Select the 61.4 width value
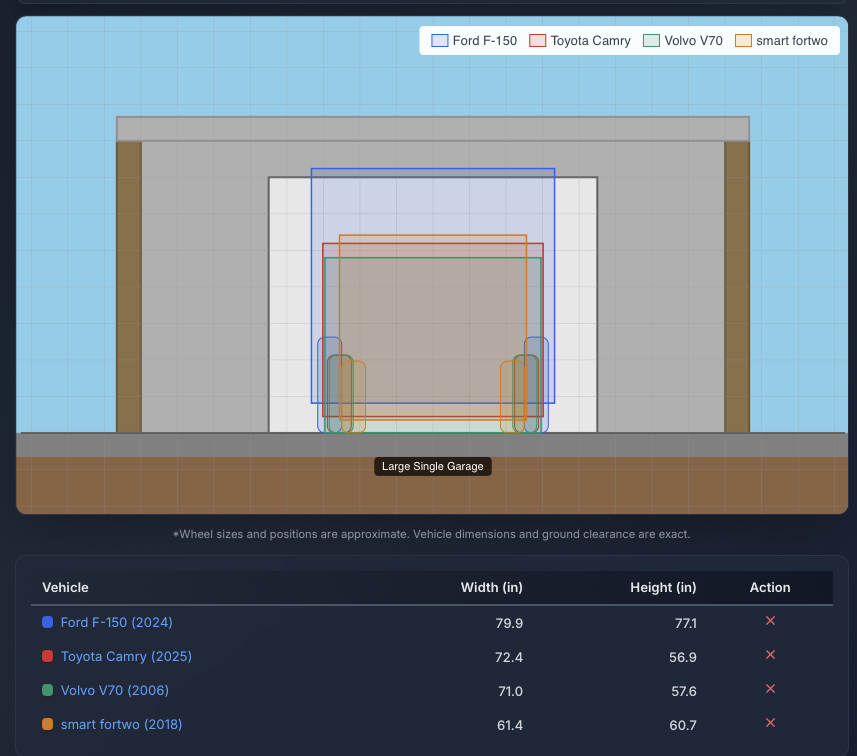857x756 pixels. click(x=510, y=725)
